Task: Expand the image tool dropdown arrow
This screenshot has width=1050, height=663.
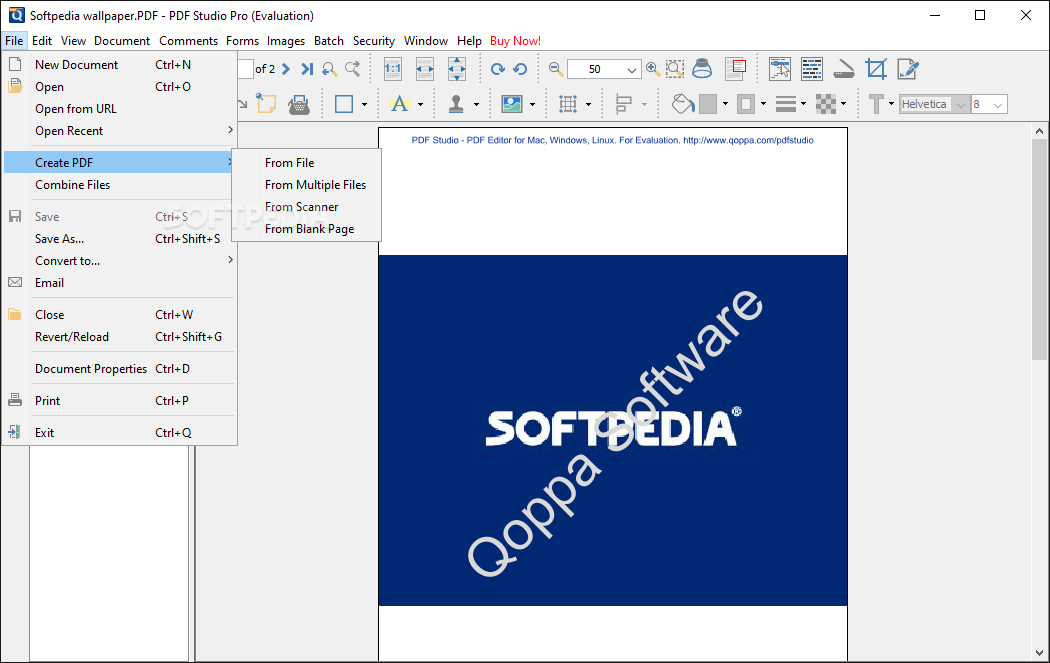Action: (532, 104)
